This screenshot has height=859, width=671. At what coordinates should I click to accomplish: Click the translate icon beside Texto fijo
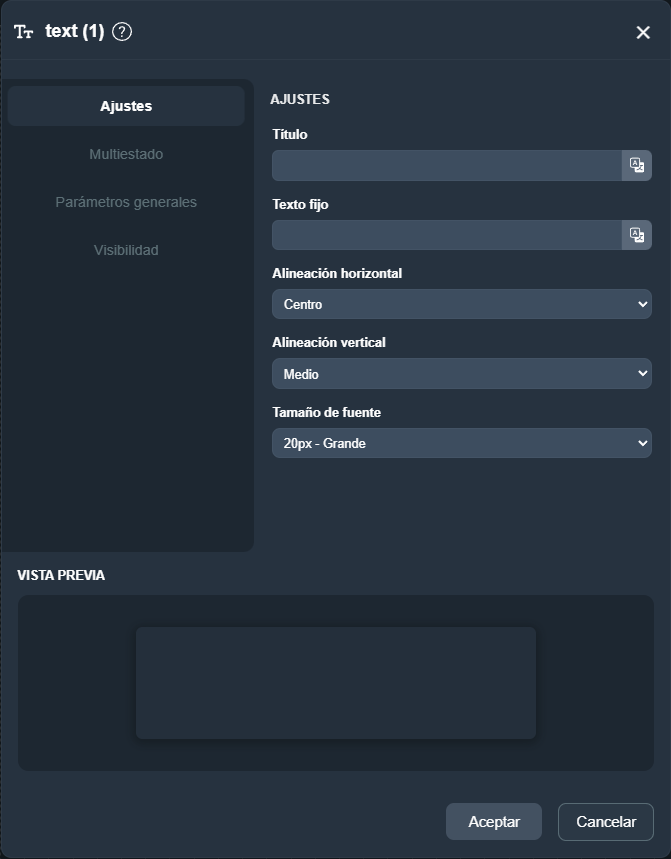(636, 235)
